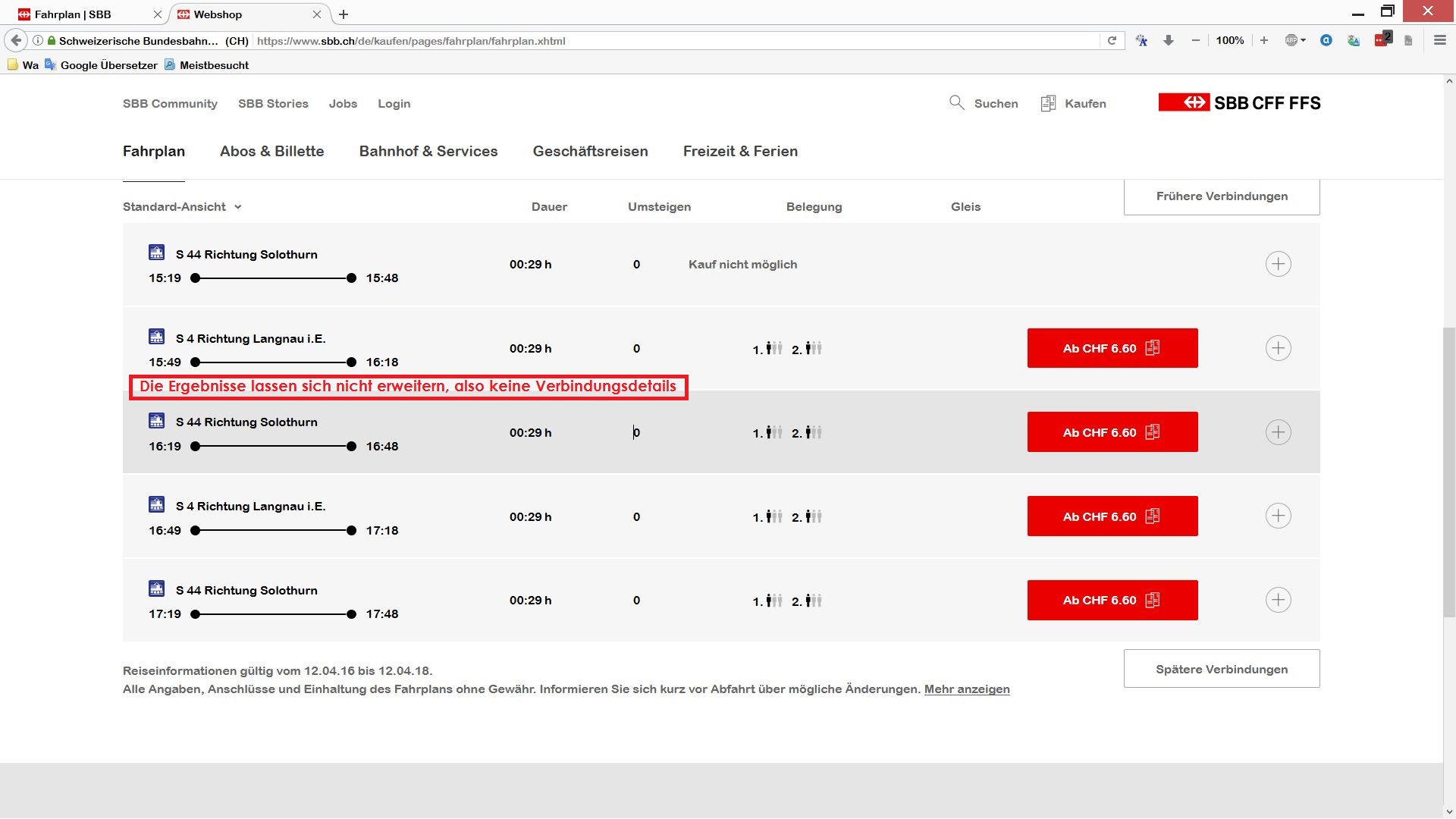Click train icon of 15:19 S 44 connection
Viewport: 1456px width, 819px height.
point(156,253)
